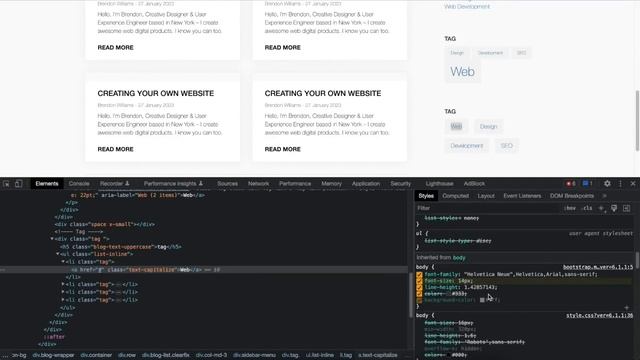Viewport: 640px width, 360px height.
Task: Open DevTools settings gear
Action: click(607, 184)
